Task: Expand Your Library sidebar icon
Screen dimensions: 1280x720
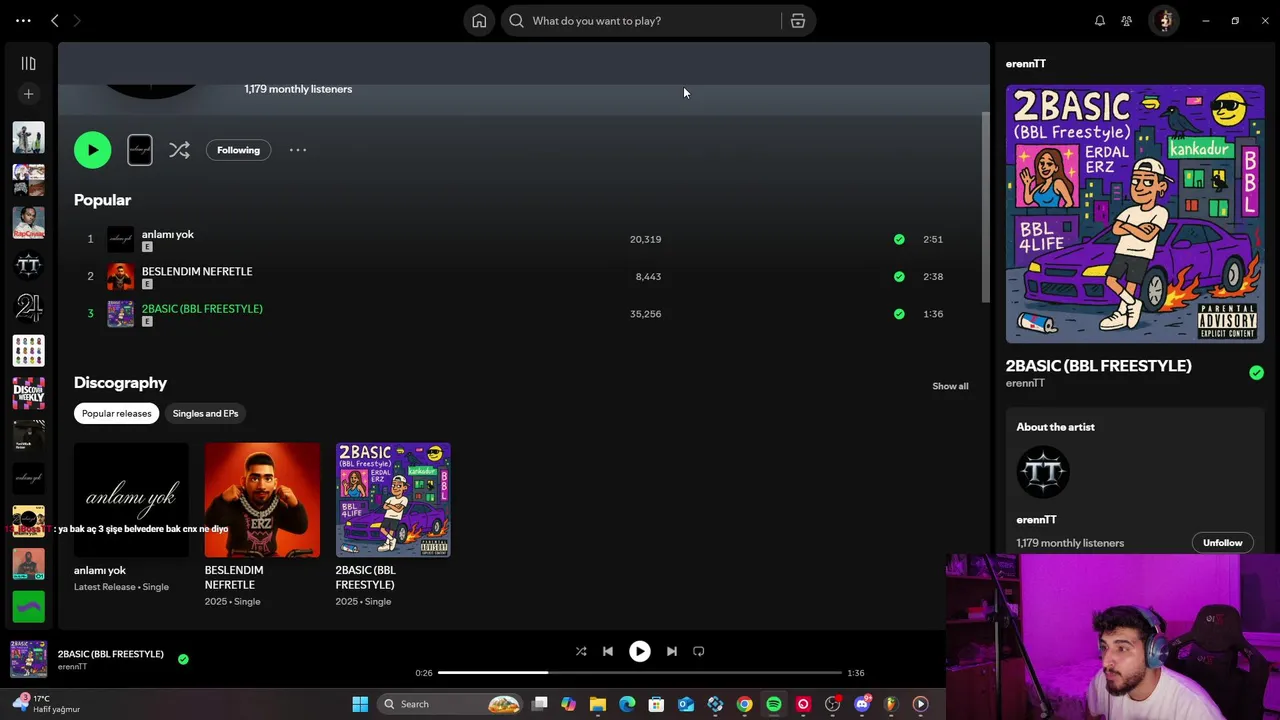Action: pyautogui.click(x=28, y=63)
